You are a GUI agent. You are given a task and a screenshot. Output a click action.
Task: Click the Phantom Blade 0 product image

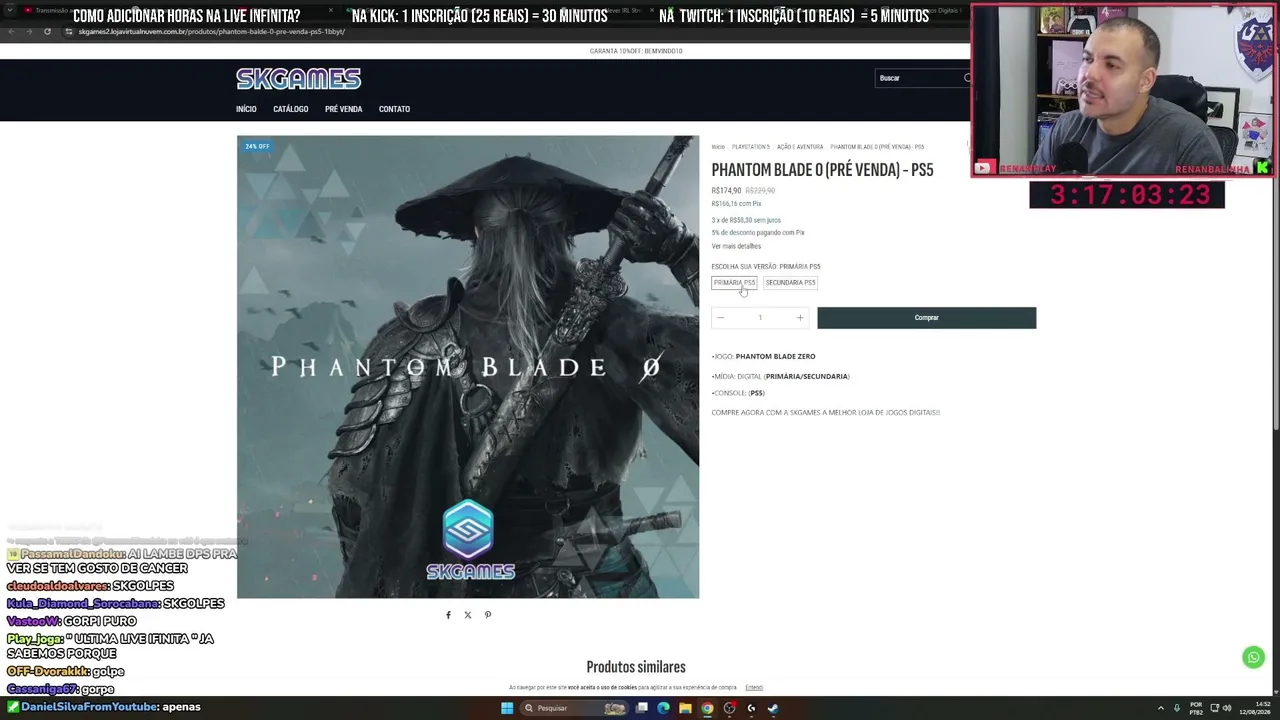tap(468, 367)
